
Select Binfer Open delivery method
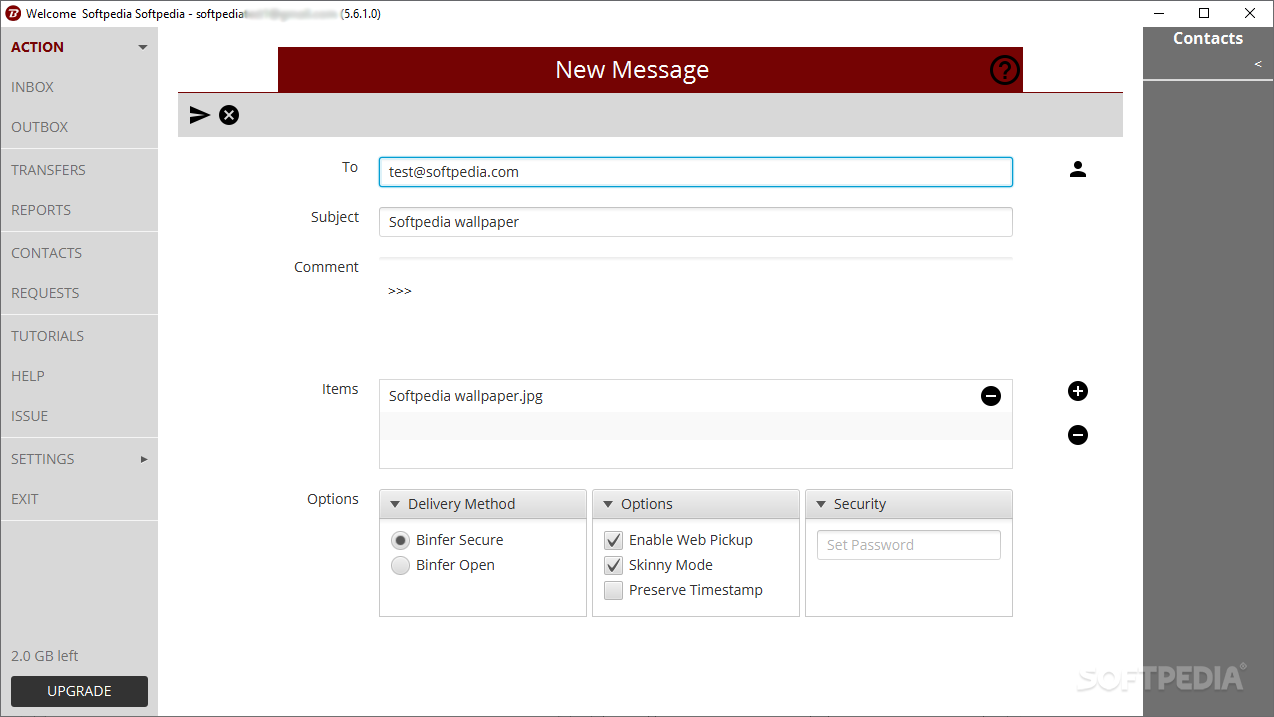click(400, 565)
